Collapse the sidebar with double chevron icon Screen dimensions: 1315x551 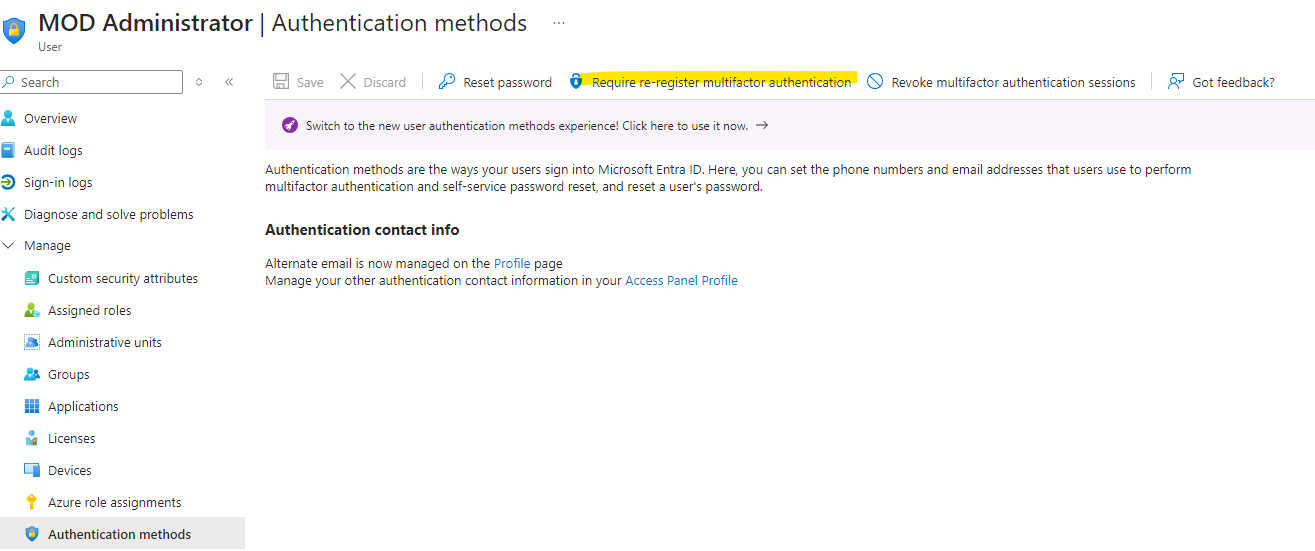click(229, 82)
